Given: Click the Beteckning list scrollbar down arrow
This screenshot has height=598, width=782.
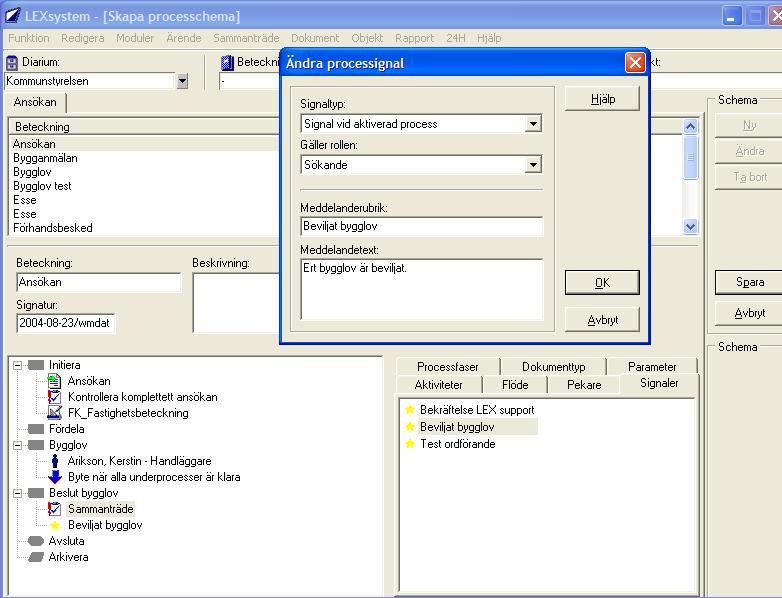Looking at the screenshot, I should (690, 226).
